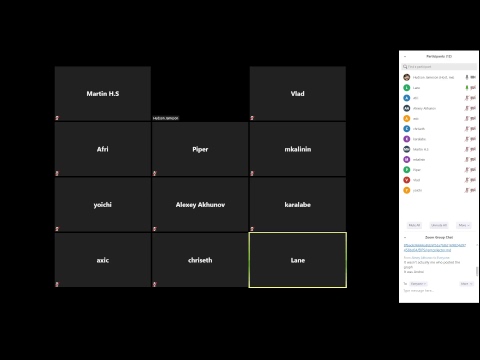Click the stopped camera icon beside Piper in the participants list
Image resolution: width=480 pixels, height=360 pixels.
[x=473, y=170]
